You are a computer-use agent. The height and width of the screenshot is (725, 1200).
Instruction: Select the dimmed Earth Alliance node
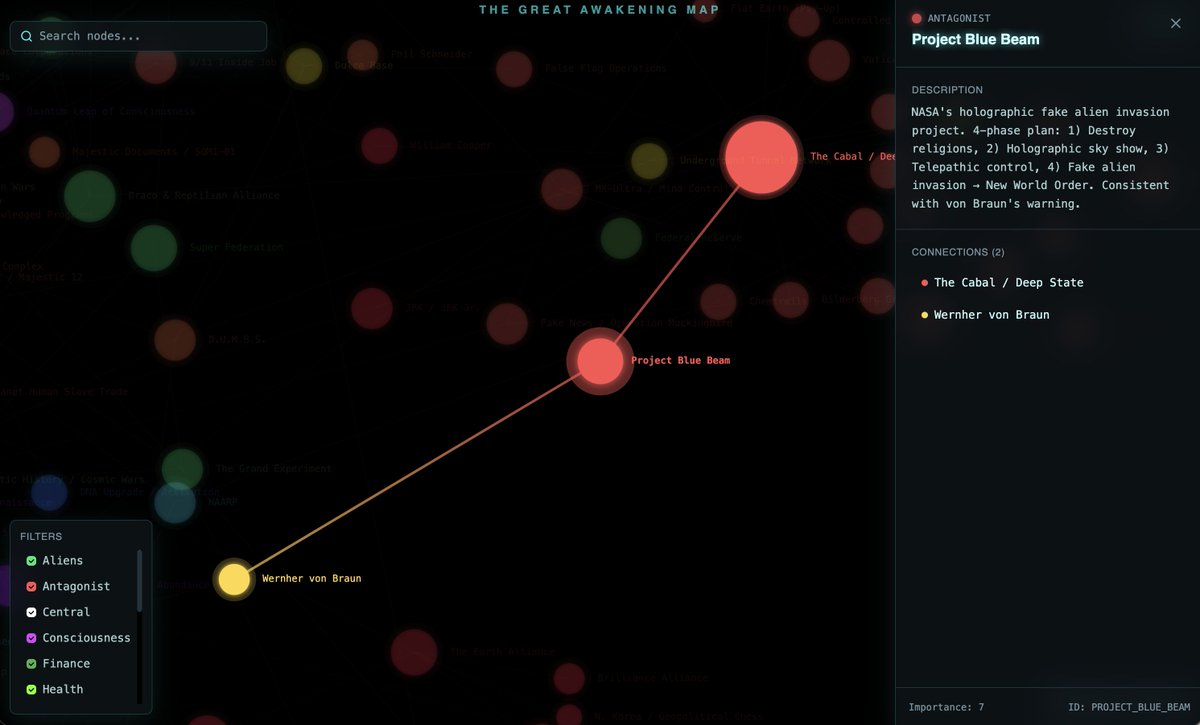414,652
